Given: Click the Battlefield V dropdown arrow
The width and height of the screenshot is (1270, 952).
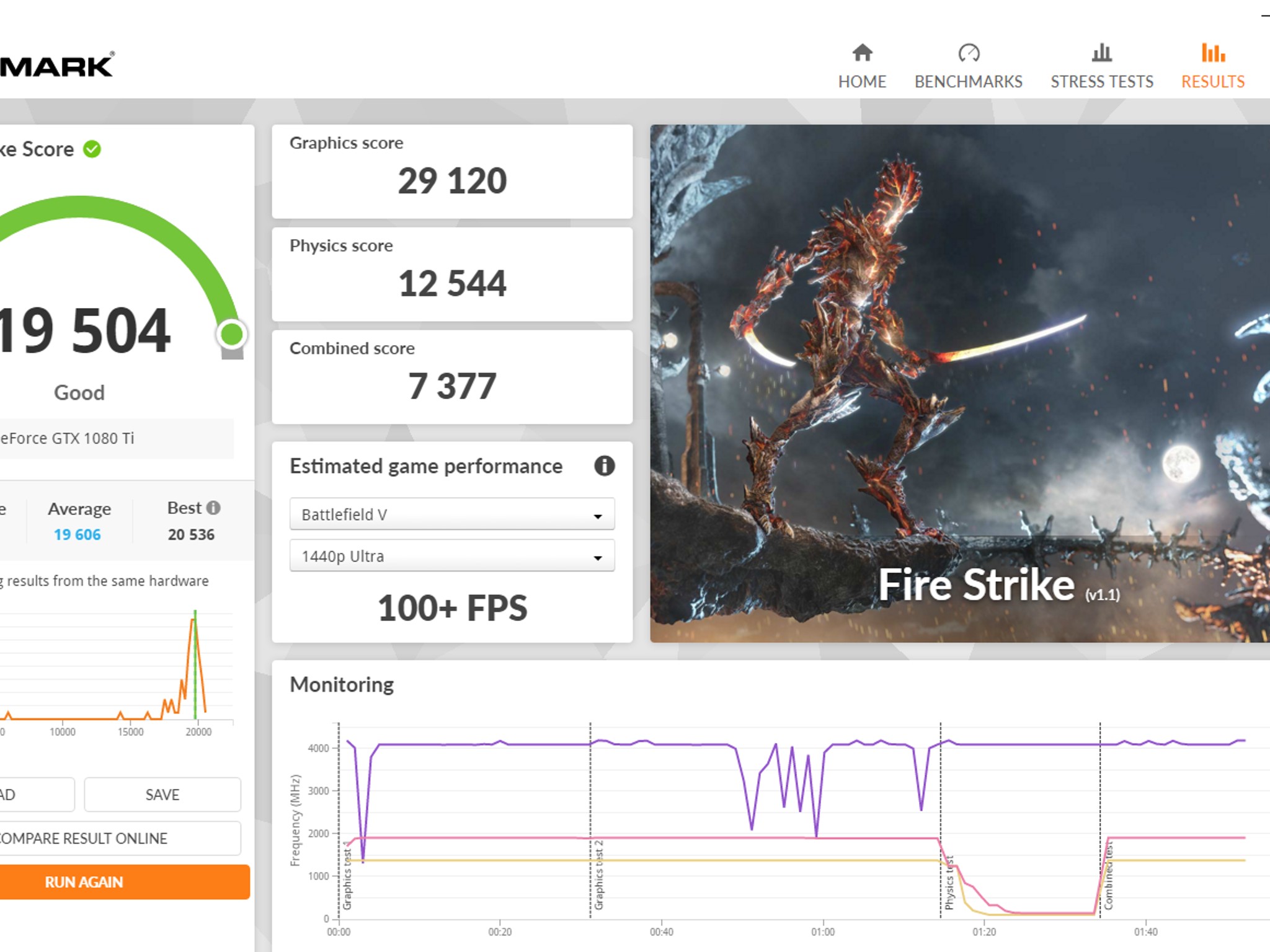Looking at the screenshot, I should (597, 516).
